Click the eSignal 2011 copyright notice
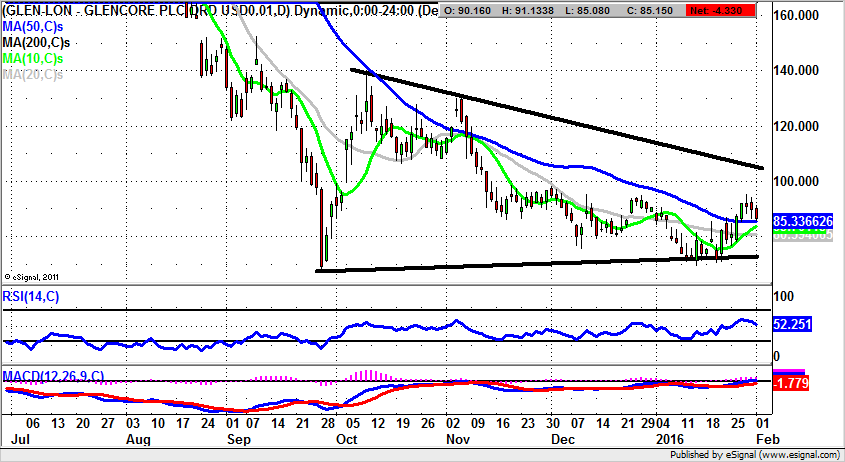 [x=35, y=275]
